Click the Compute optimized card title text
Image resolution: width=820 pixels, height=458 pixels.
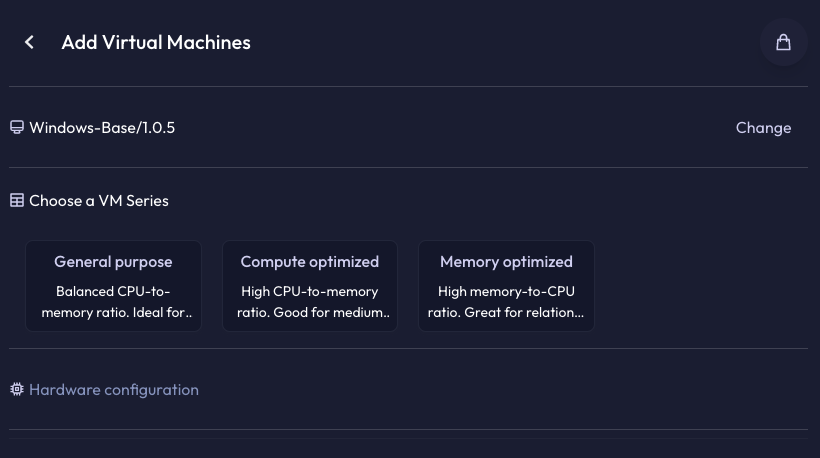[310, 261]
